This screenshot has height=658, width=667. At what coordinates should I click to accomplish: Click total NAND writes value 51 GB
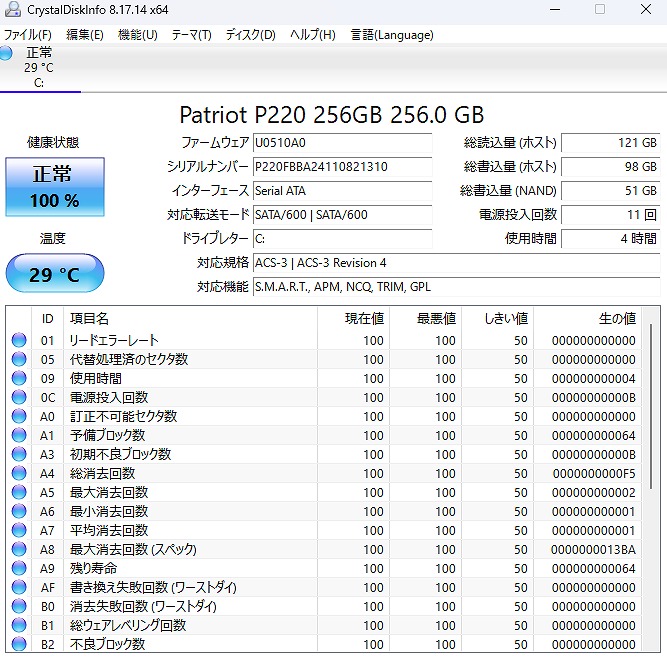click(611, 191)
